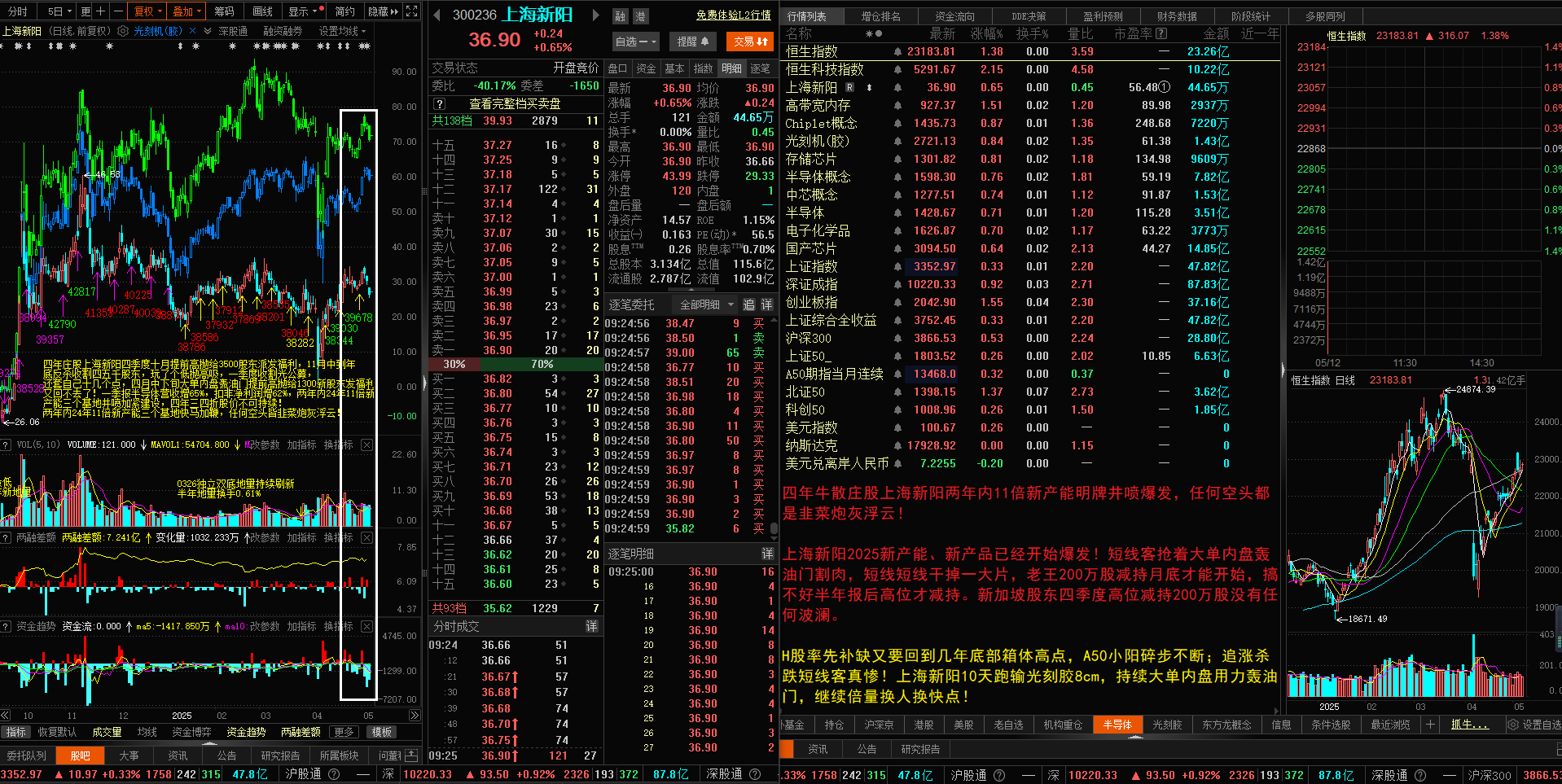Click plus icon to add group tab
1562x784 pixels.
(x=1430, y=724)
